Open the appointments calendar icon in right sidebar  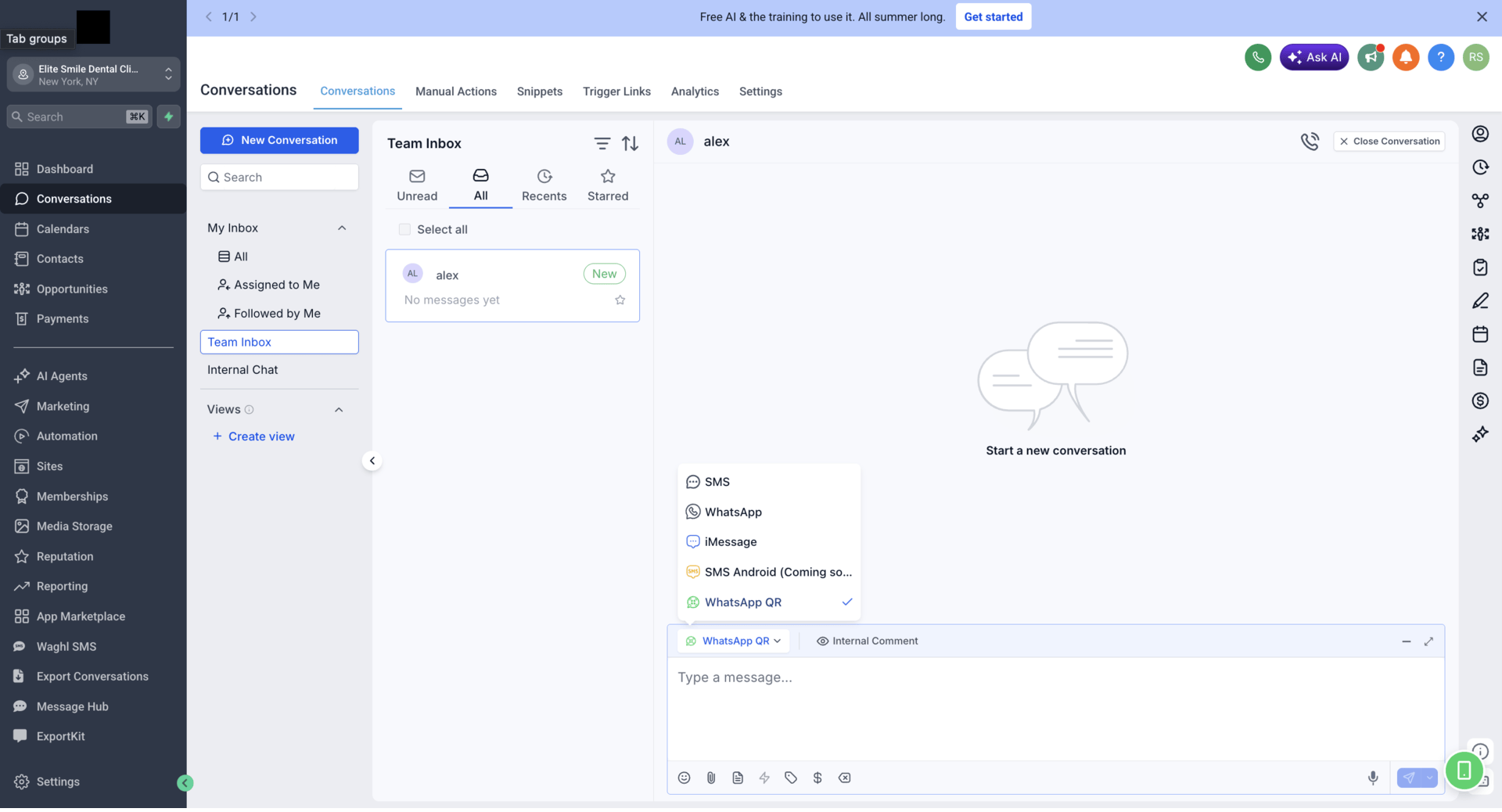pyautogui.click(x=1480, y=334)
